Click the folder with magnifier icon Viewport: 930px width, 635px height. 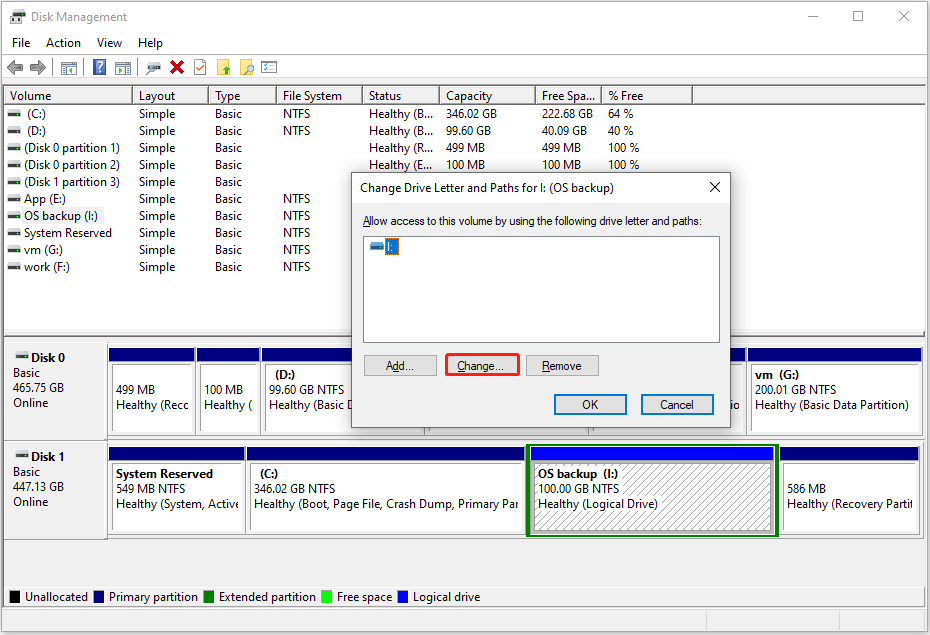tap(246, 68)
